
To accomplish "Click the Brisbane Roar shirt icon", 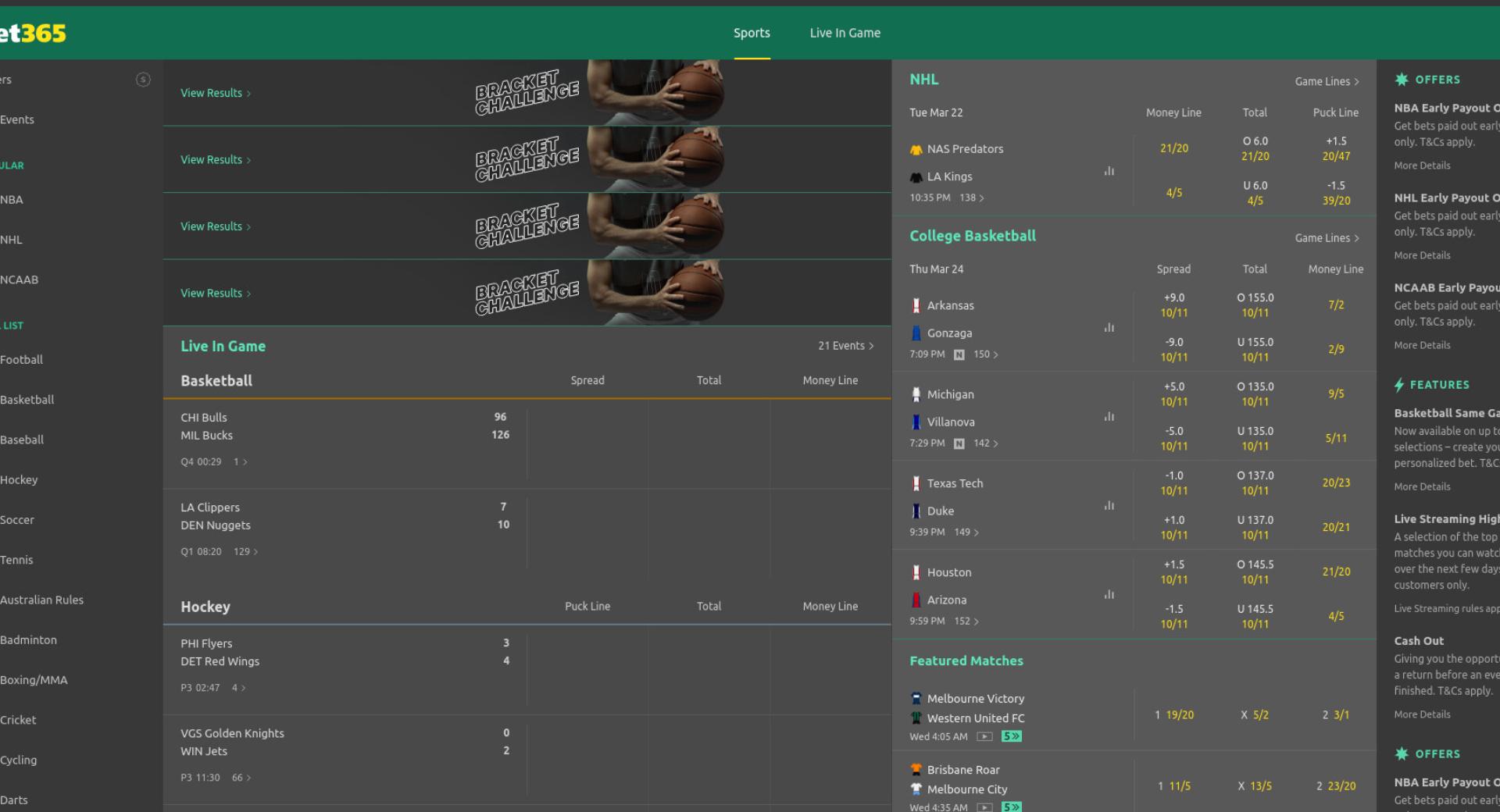I will [916, 770].
